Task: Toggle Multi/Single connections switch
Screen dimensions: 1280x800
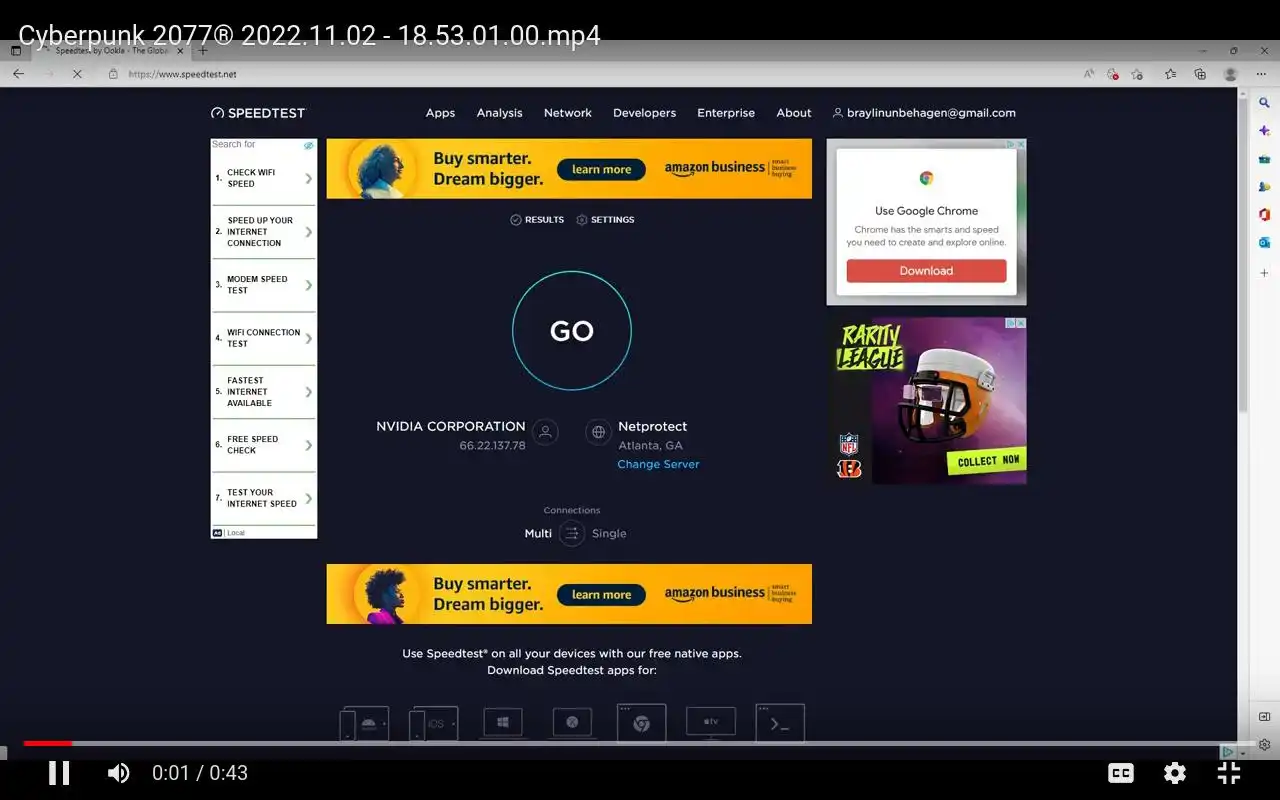Action: point(572,534)
